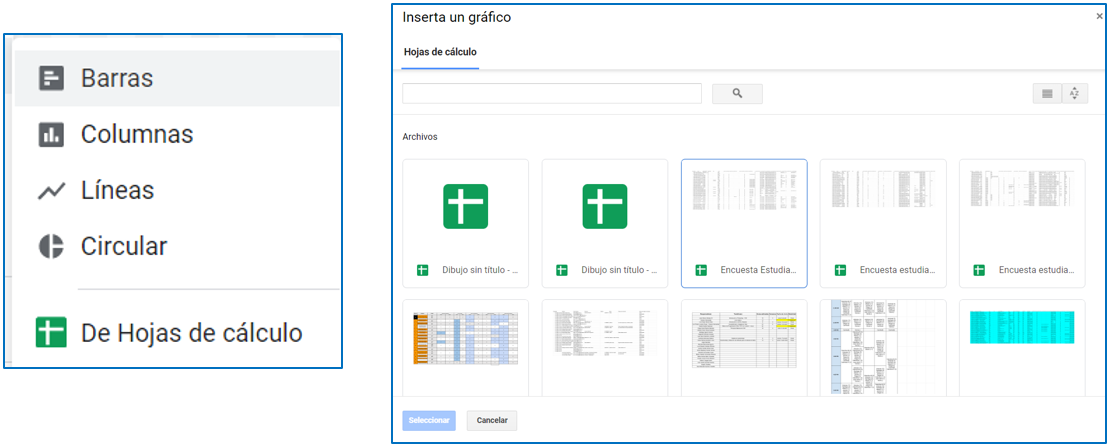1112x446 pixels.
Task: Choose the highlighted Encuesta Estudia... spreadsheet
Action: point(744,223)
